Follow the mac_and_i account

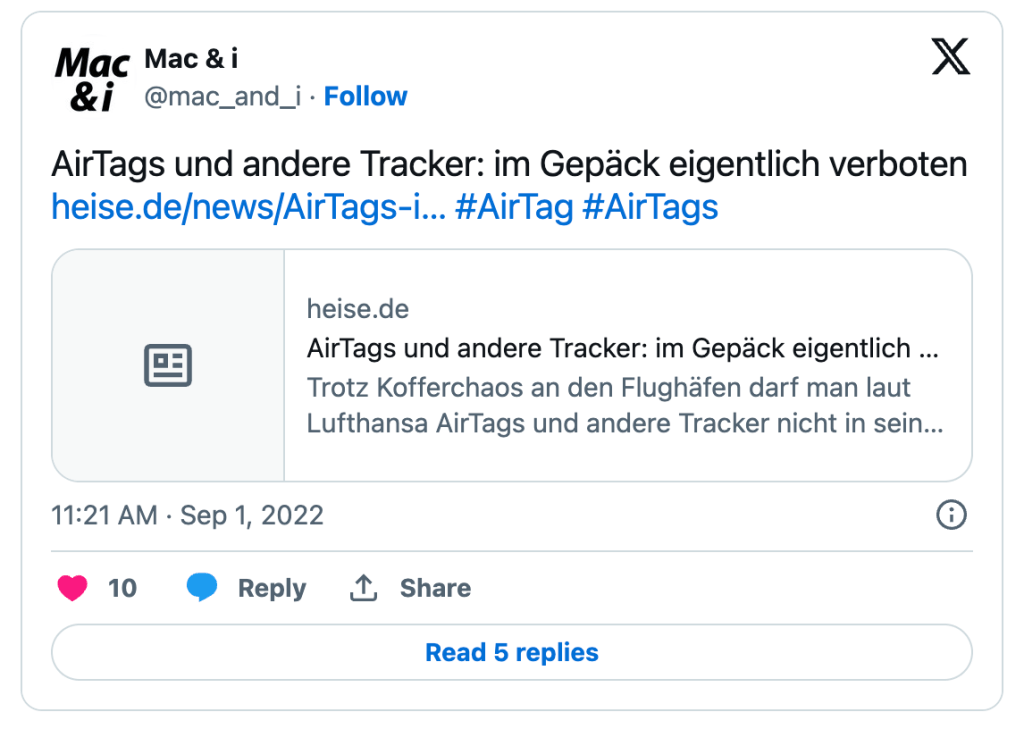click(x=365, y=96)
